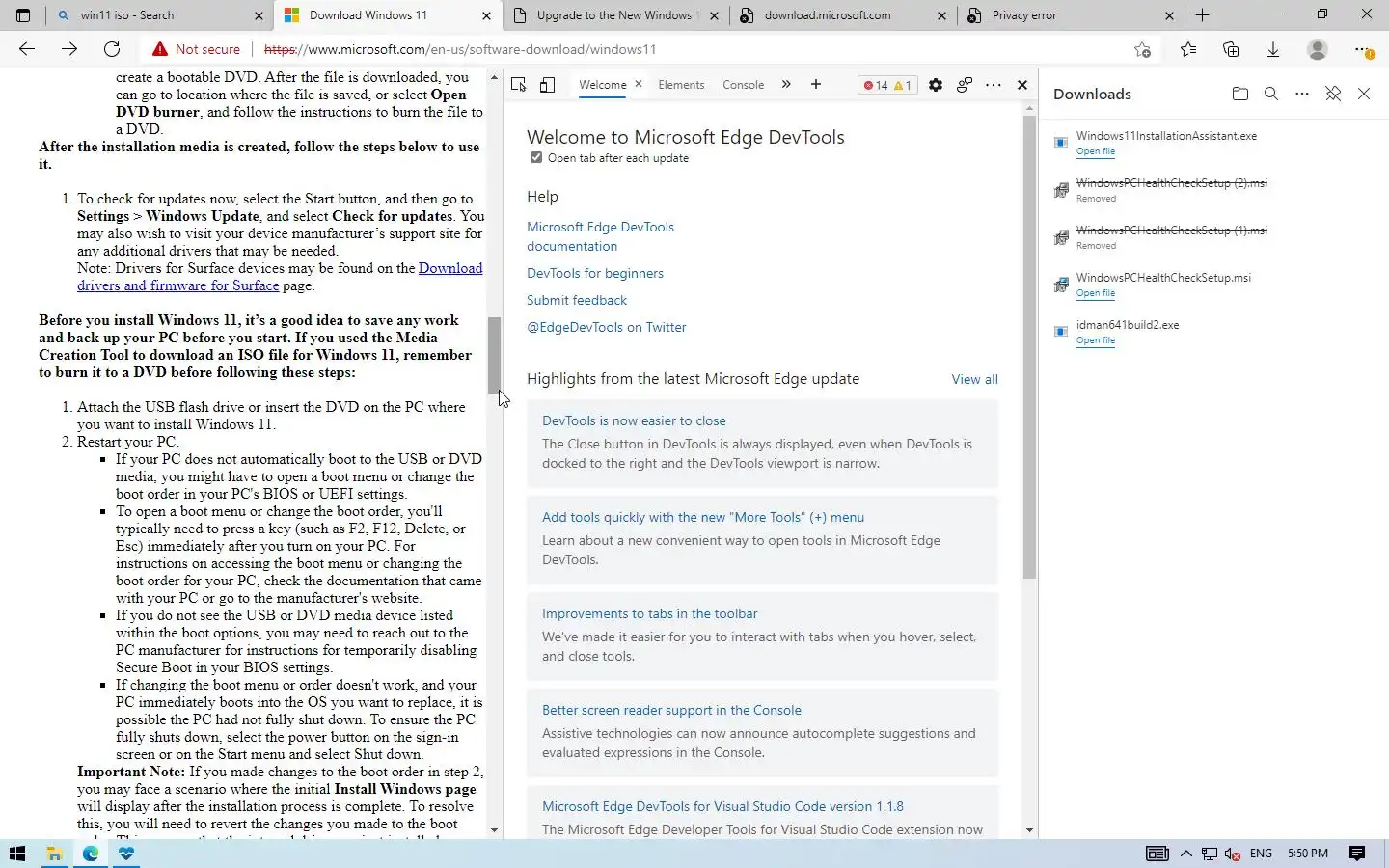Unpin the Downloads panel
The height and width of the screenshot is (868, 1389).
click(1333, 94)
